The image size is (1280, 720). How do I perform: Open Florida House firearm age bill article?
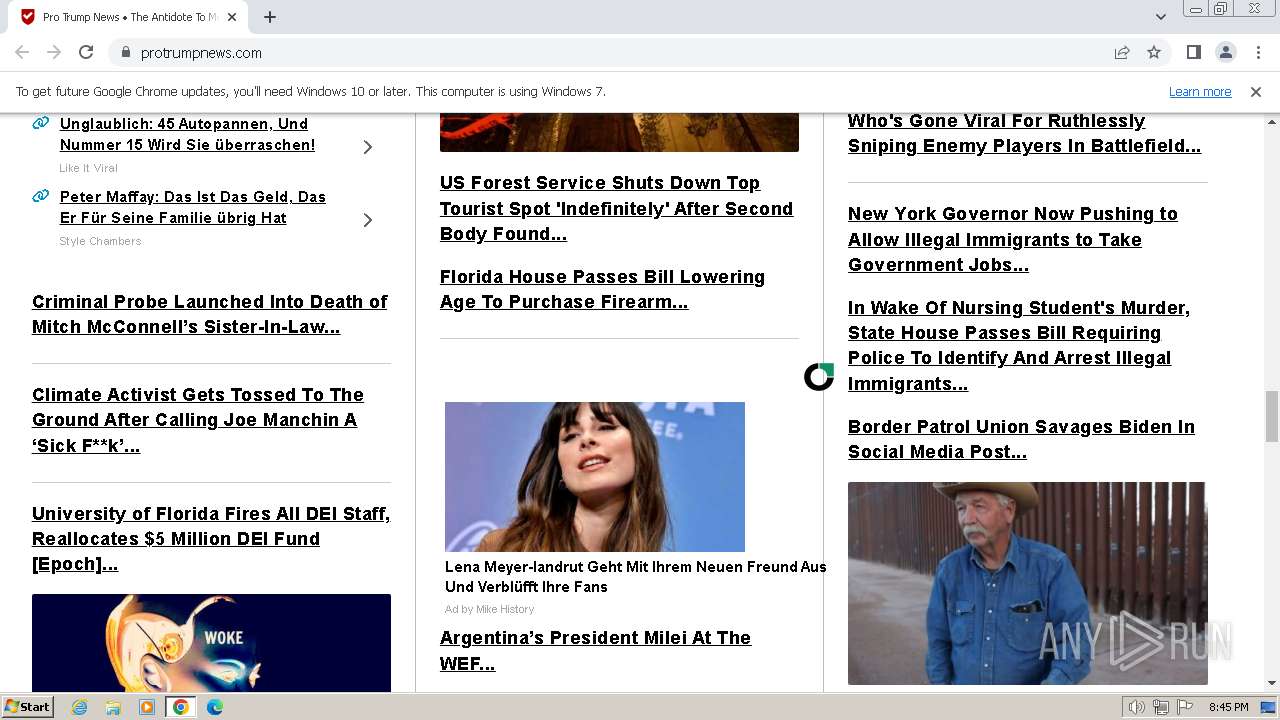[602, 289]
